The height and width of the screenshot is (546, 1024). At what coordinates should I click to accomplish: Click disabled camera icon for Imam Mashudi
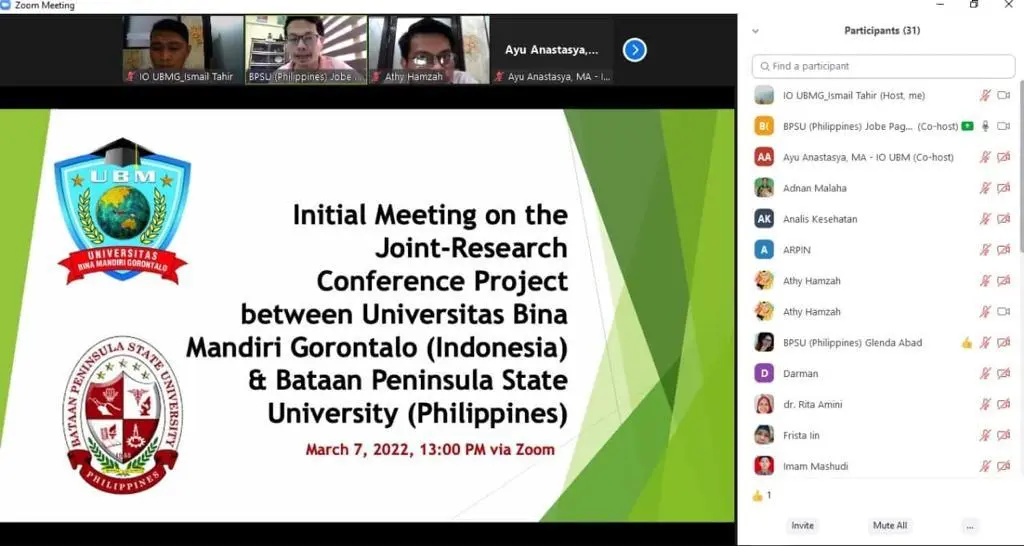point(1003,466)
